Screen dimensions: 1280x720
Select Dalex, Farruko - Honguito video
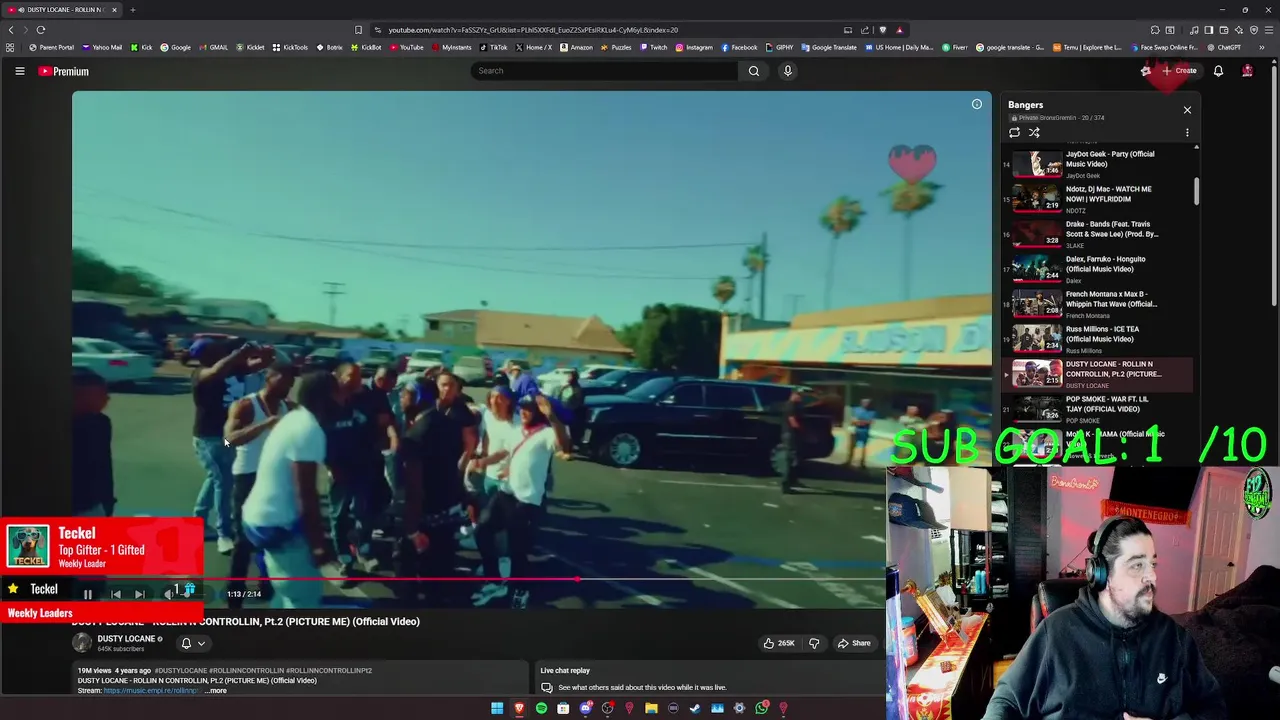[x=1098, y=269]
